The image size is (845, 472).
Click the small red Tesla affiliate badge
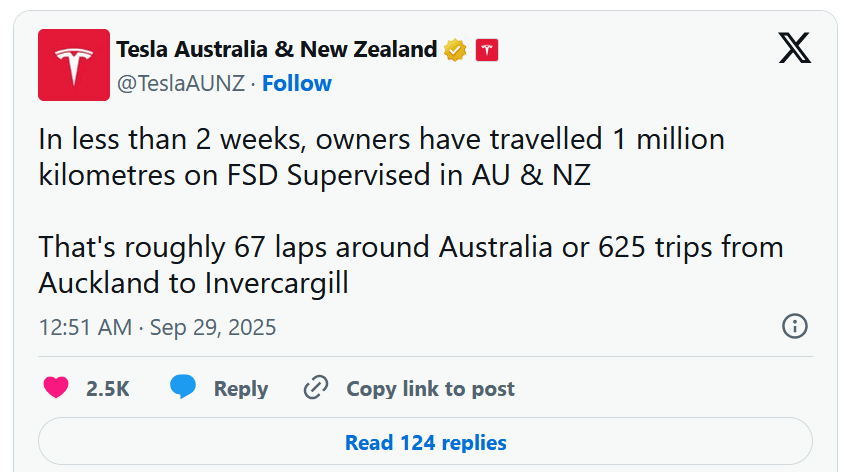coord(486,49)
